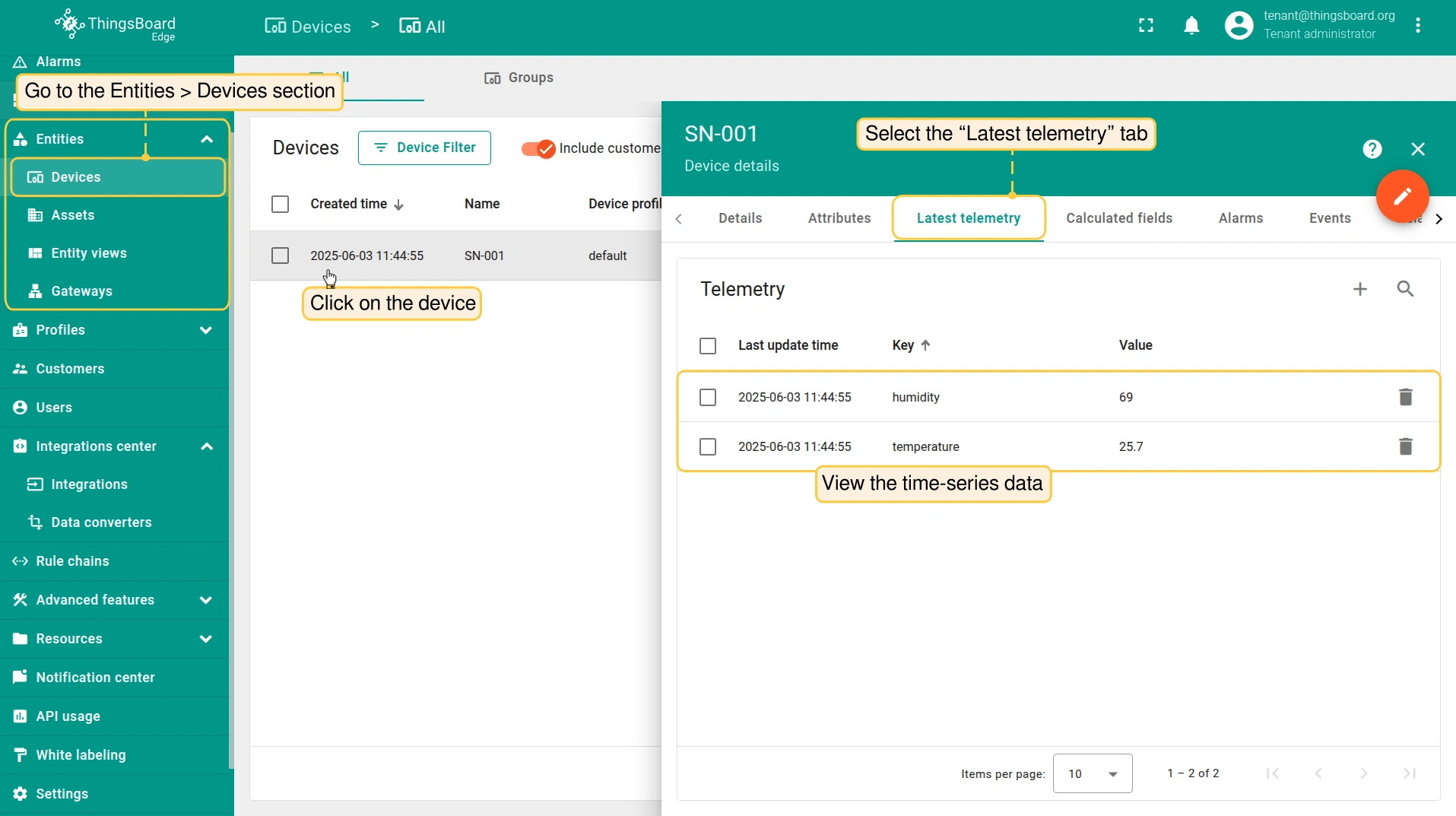Image resolution: width=1456 pixels, height=816 pixels.
Task: Open telemetry search magnifier icon
Action: point(1405,289)
